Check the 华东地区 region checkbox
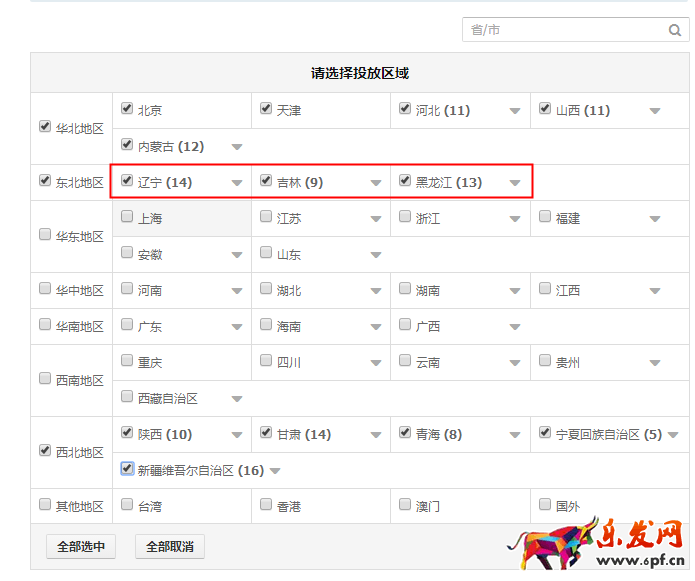The height and width of the screenshot is (581, 695). (45, 235)
